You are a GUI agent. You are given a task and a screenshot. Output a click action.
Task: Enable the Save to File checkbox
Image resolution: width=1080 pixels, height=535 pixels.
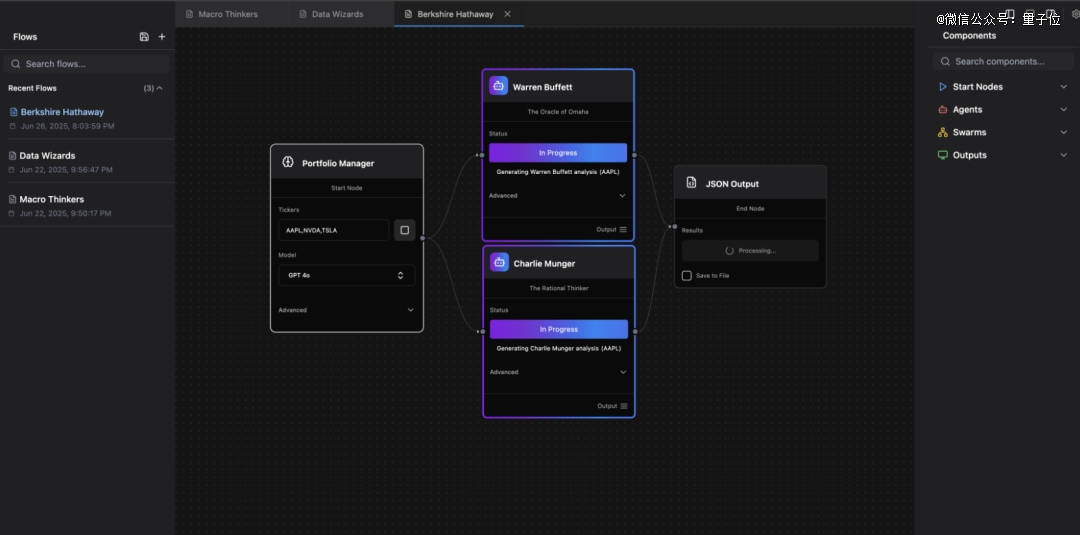point(686,276)
